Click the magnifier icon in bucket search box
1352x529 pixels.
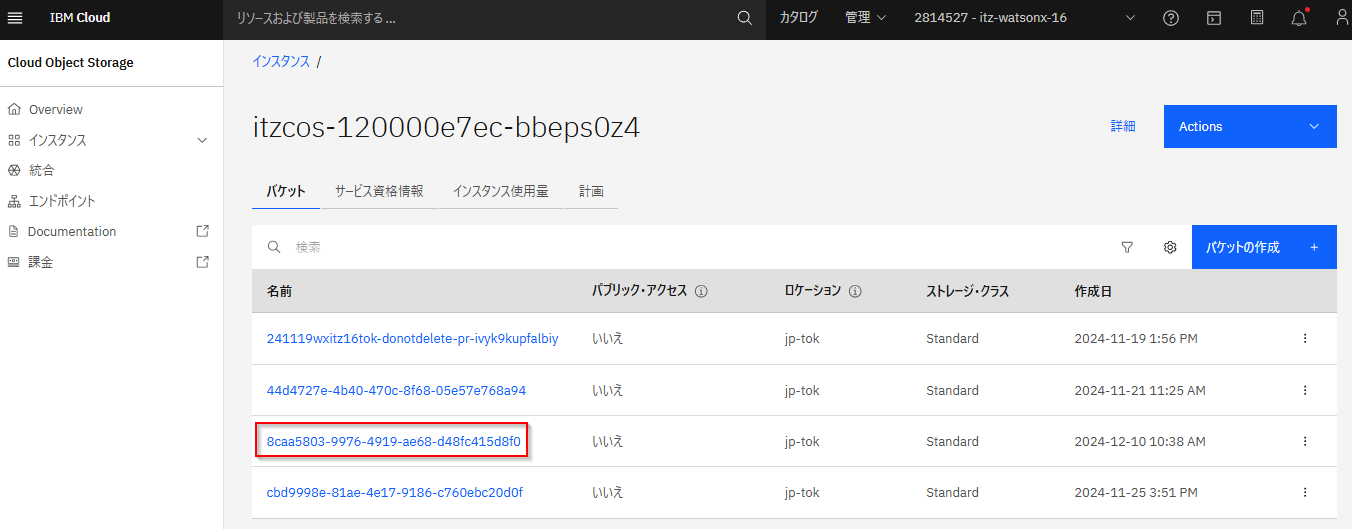tap(274, 247)
